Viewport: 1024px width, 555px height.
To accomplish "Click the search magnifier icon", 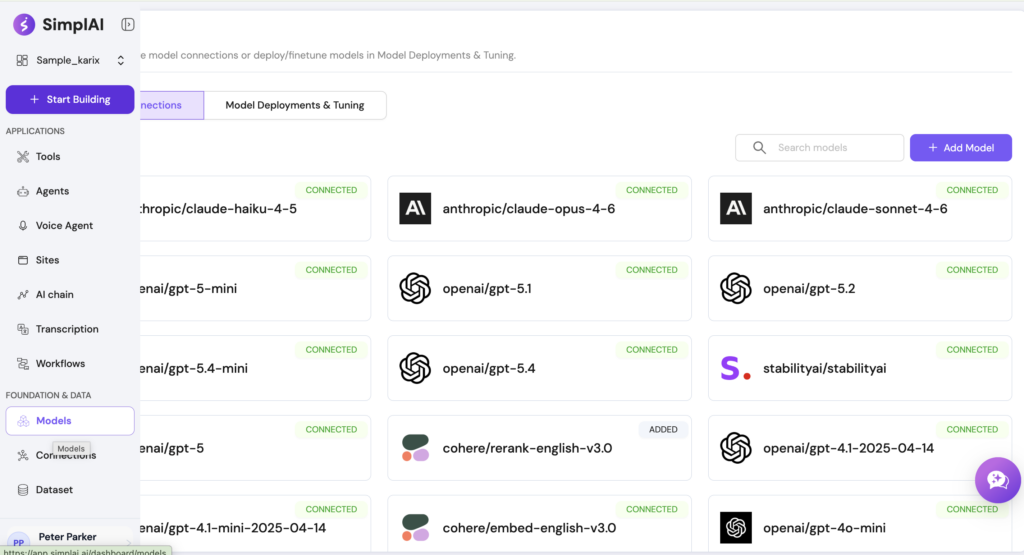I will tap(759, 148).
